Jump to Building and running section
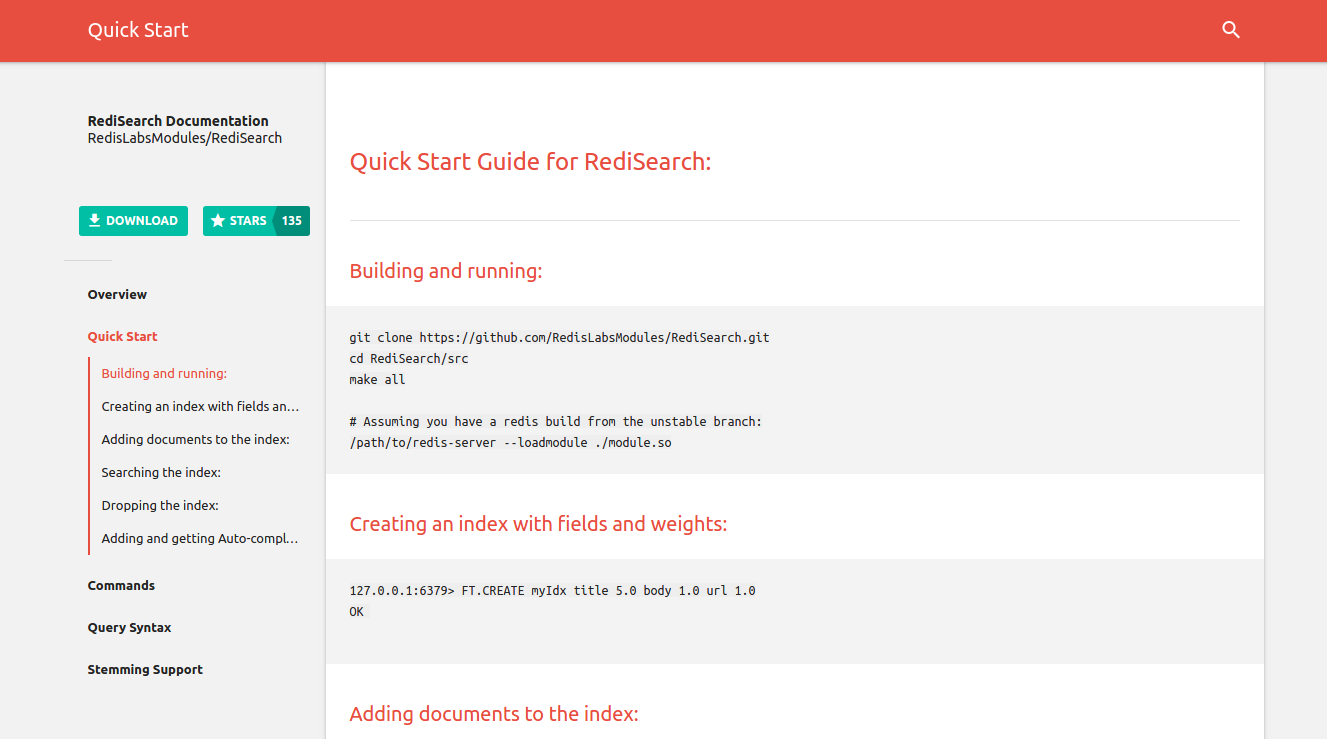The image size is (1327, 739). coord(164,374)
